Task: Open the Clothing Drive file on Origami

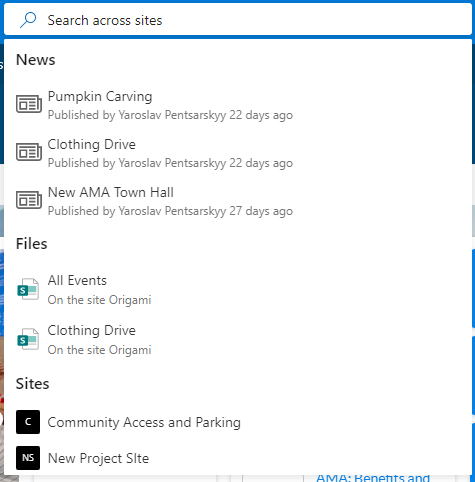Action: [x=92, y=331]
